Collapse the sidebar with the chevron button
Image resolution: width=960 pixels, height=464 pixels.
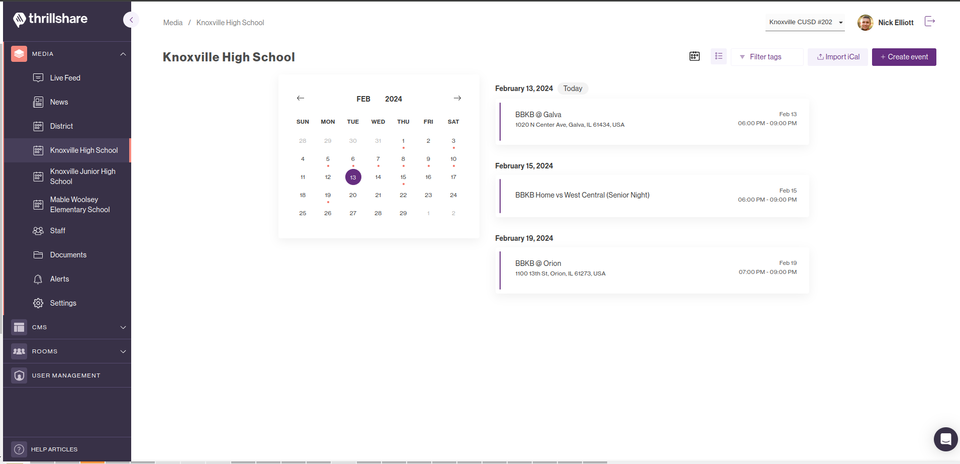coord(131,20)
